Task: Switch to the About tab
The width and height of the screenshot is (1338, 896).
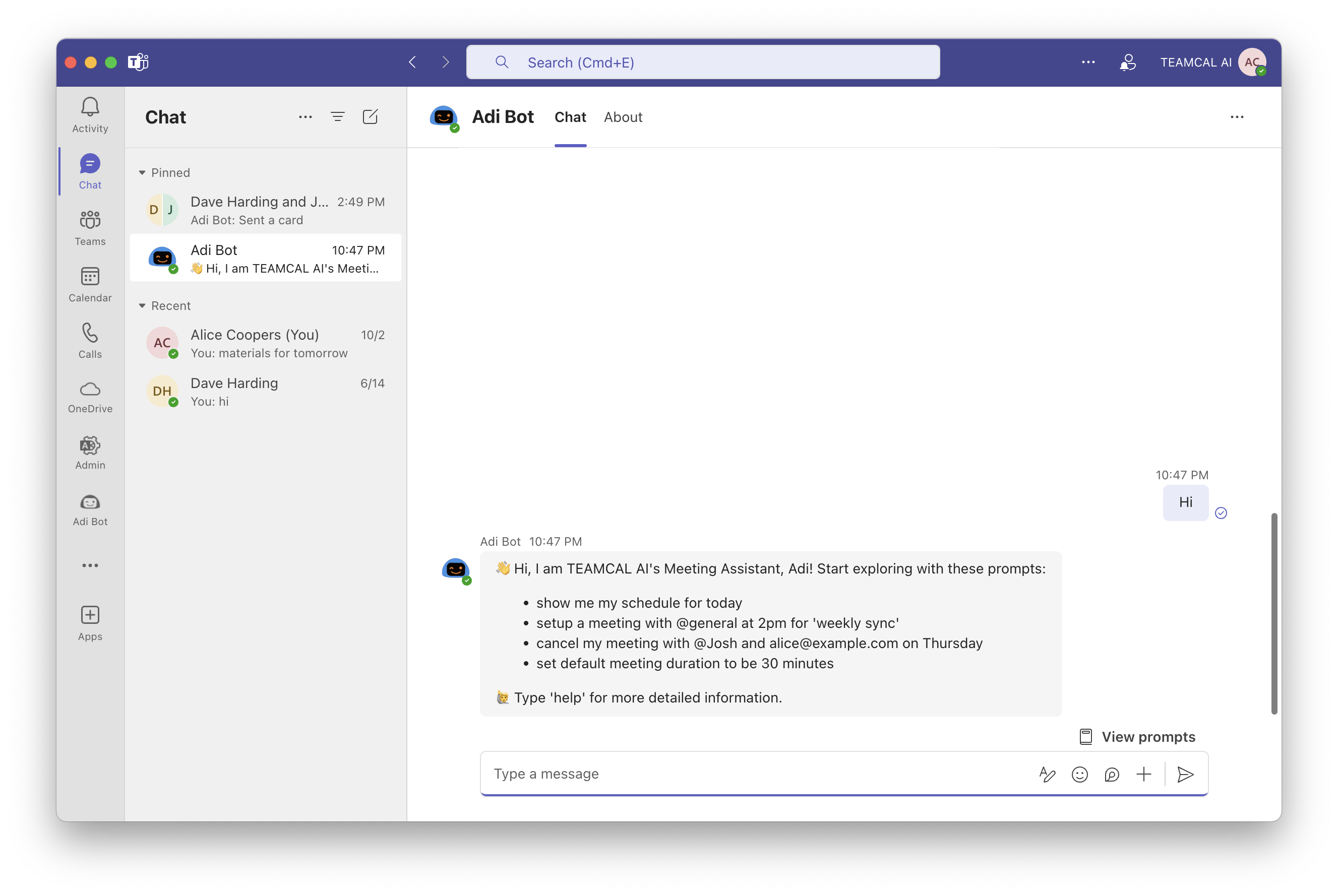Action: tap(623, 117)
